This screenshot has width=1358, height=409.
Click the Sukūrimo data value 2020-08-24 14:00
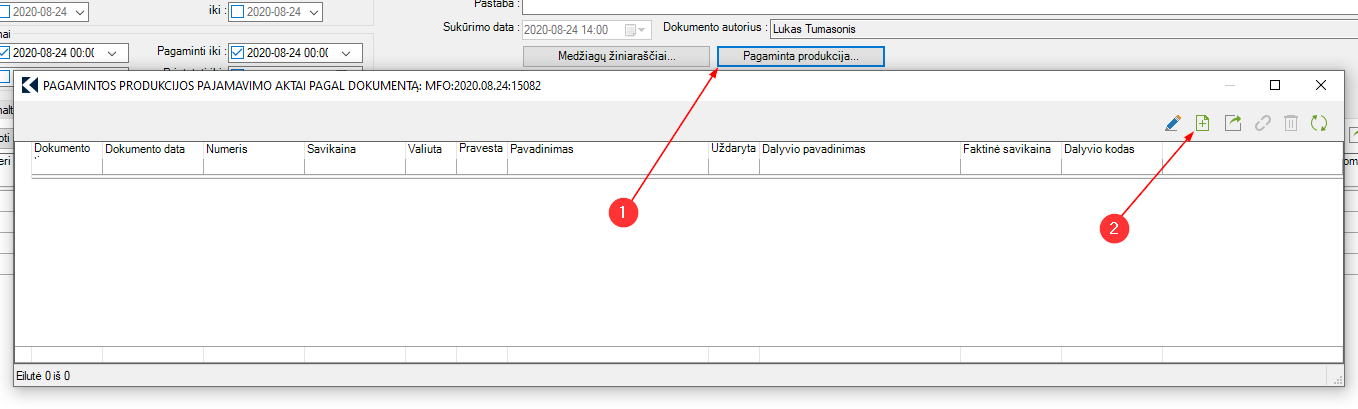566,30
